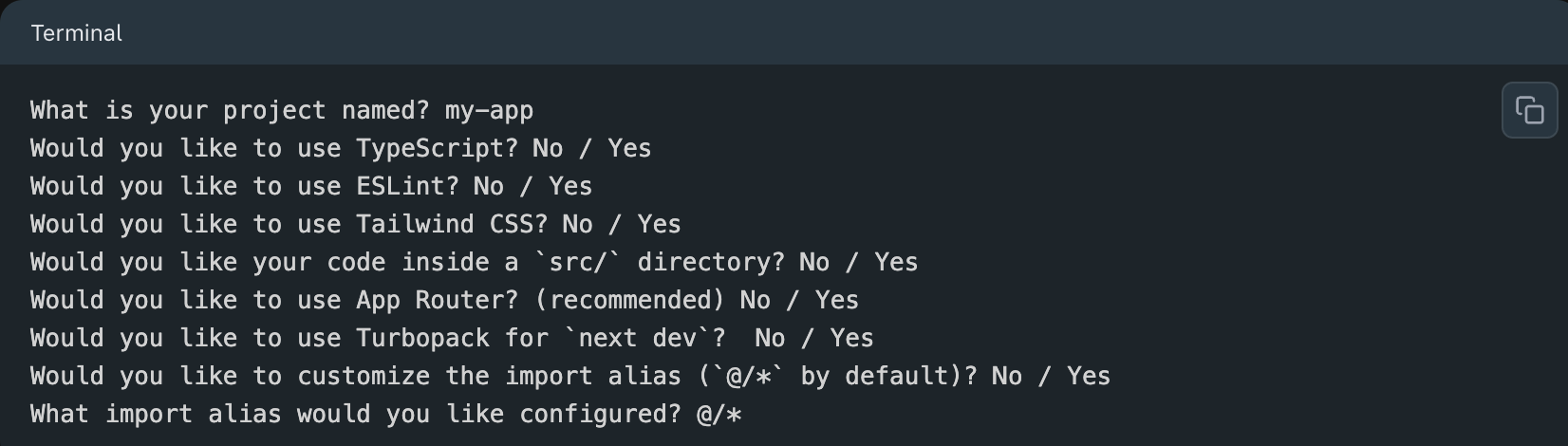Image resolution: width=1568 pixels, height=446 pixels.
Task: Choose No for the ESLint prompt
Action: pos(488,186)
